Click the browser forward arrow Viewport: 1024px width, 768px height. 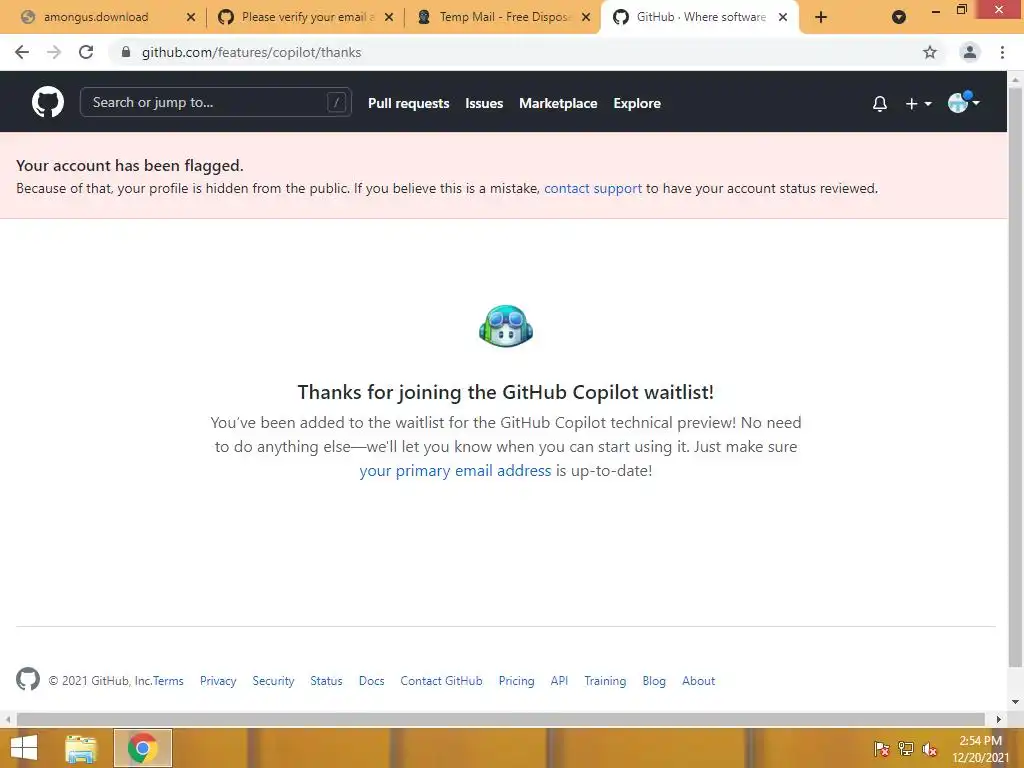[54, 52]
